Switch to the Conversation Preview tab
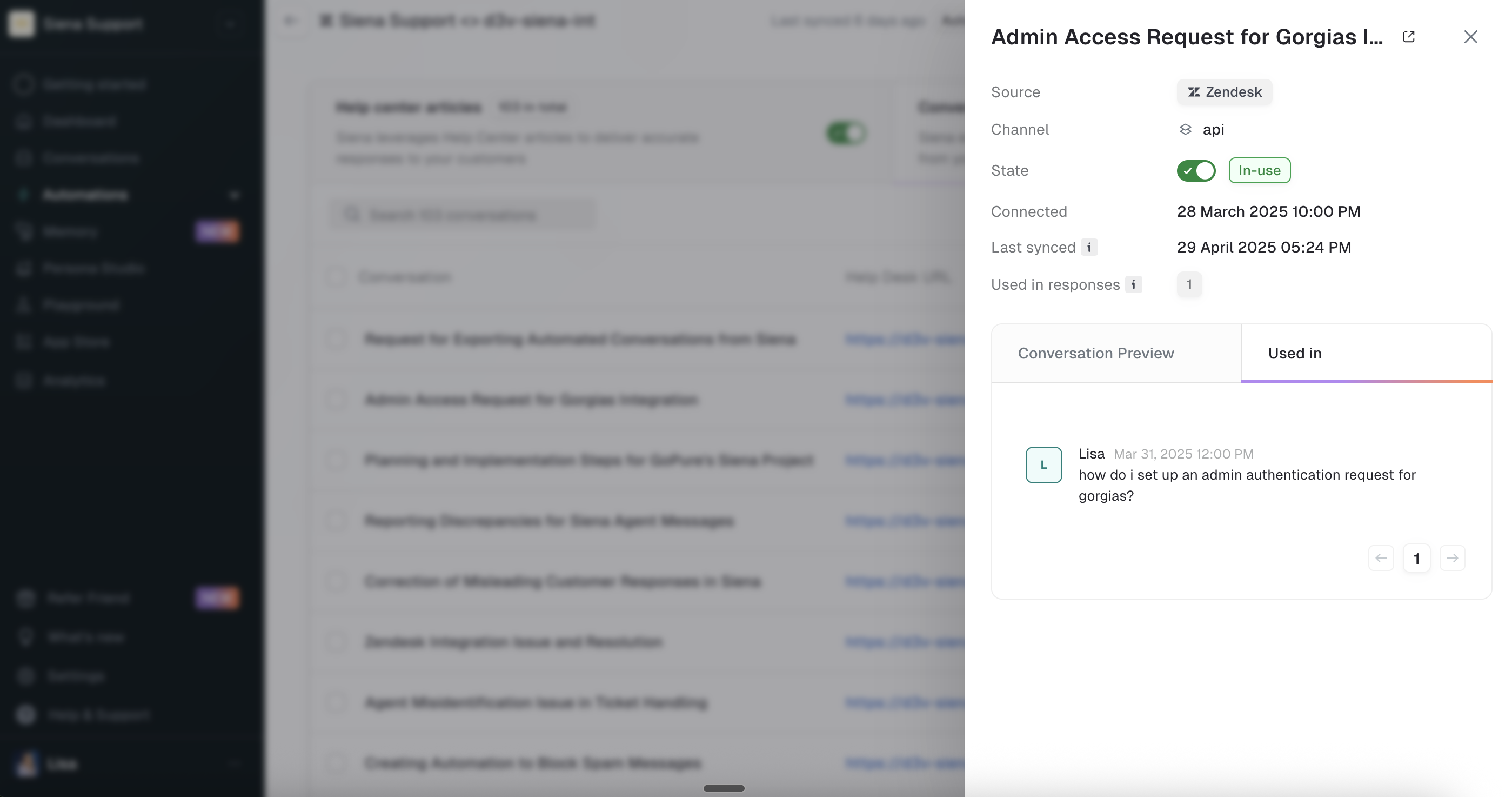Viewport: 1512px width, 797px height. pyautogui.click(x=1116, y=353)
